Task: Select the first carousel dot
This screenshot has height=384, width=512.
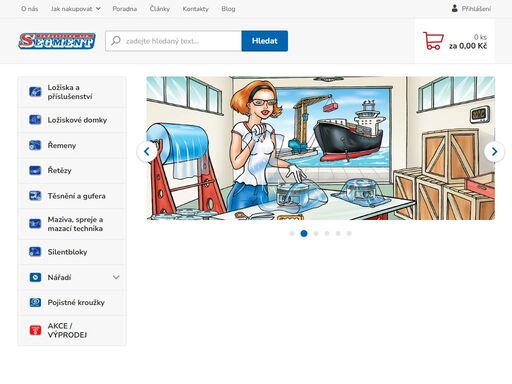Action: (292, 233)
